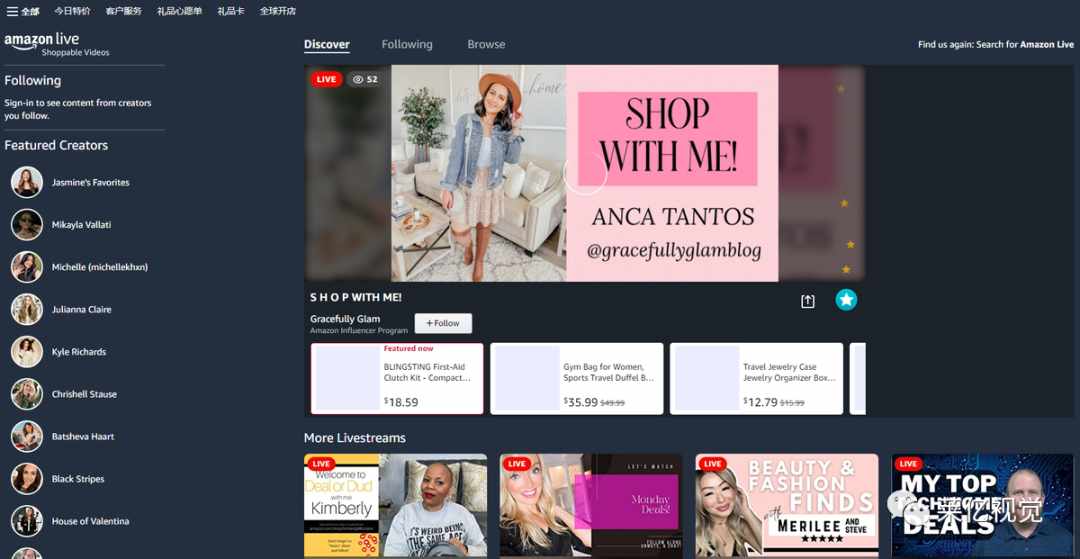Click Batsheva Haart's avatar
The width and height of the screenshot is (1080, 559).
pos(27,436)
